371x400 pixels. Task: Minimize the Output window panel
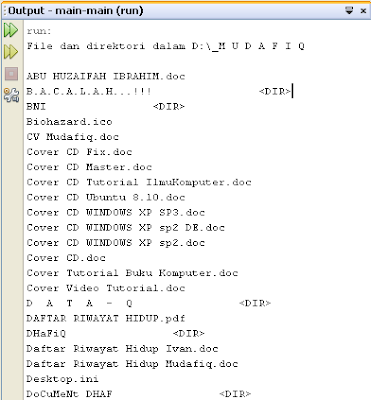pyautogui.click(x=349, y=11)
